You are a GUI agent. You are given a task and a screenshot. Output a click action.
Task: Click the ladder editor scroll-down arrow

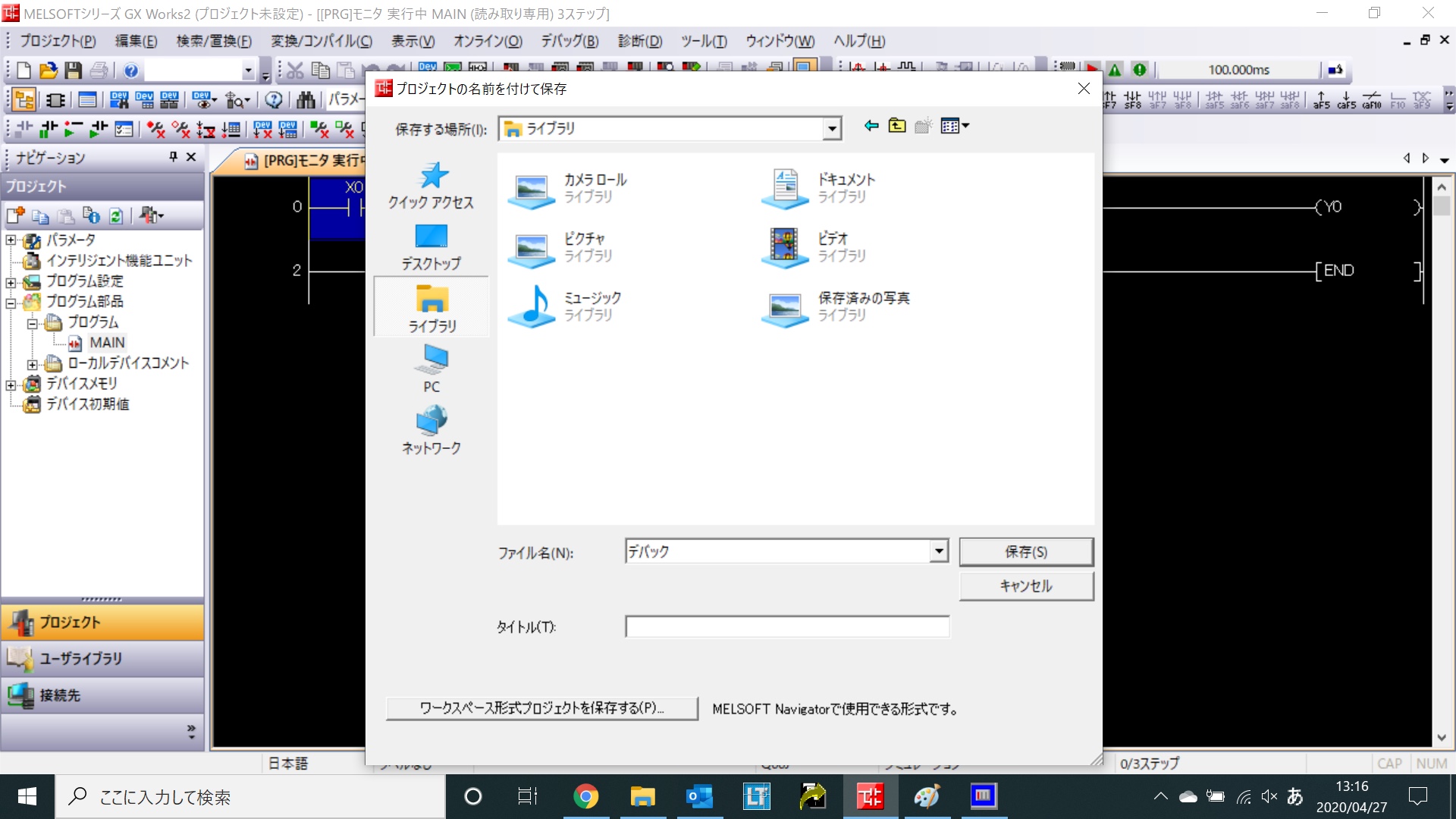click(1442, 737)
